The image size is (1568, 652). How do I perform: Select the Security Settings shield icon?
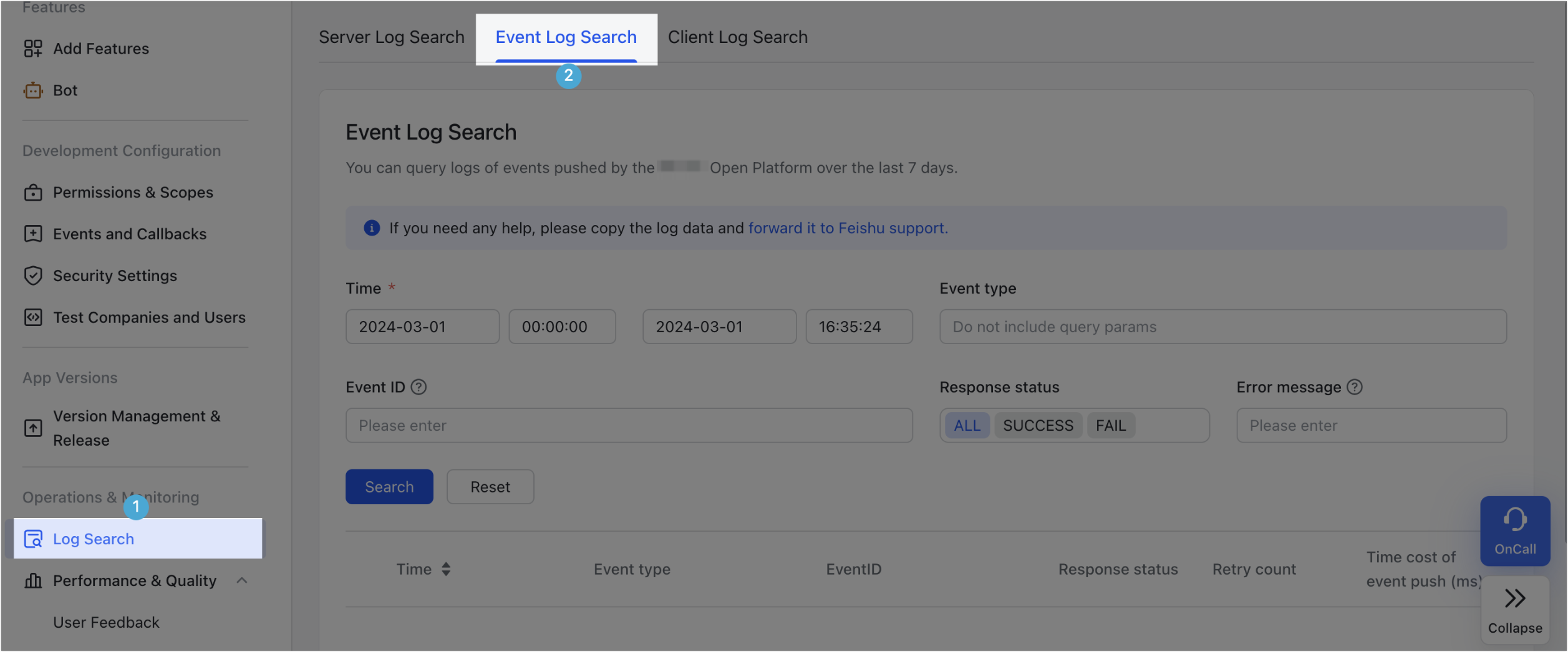click(33, 275)
